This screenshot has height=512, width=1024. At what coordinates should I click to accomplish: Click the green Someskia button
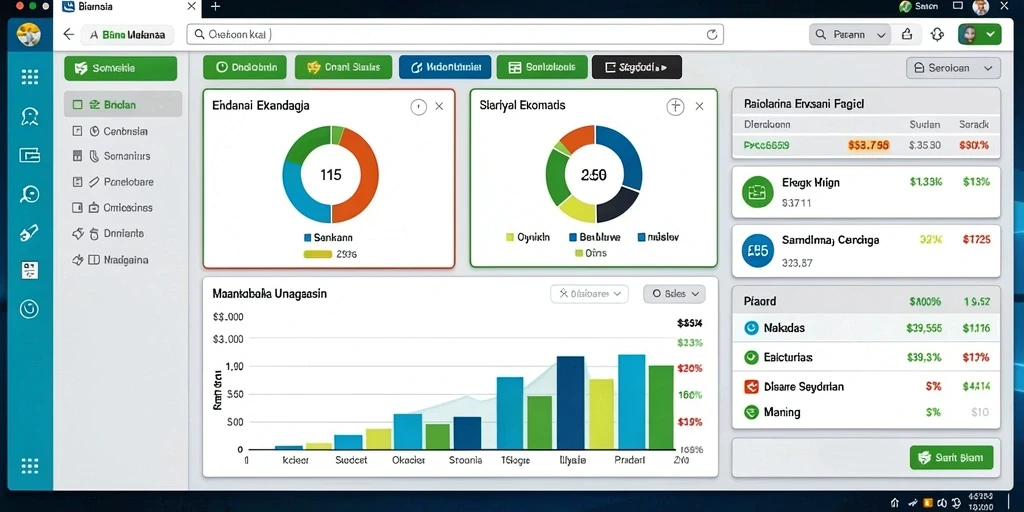tap(121, 68)
